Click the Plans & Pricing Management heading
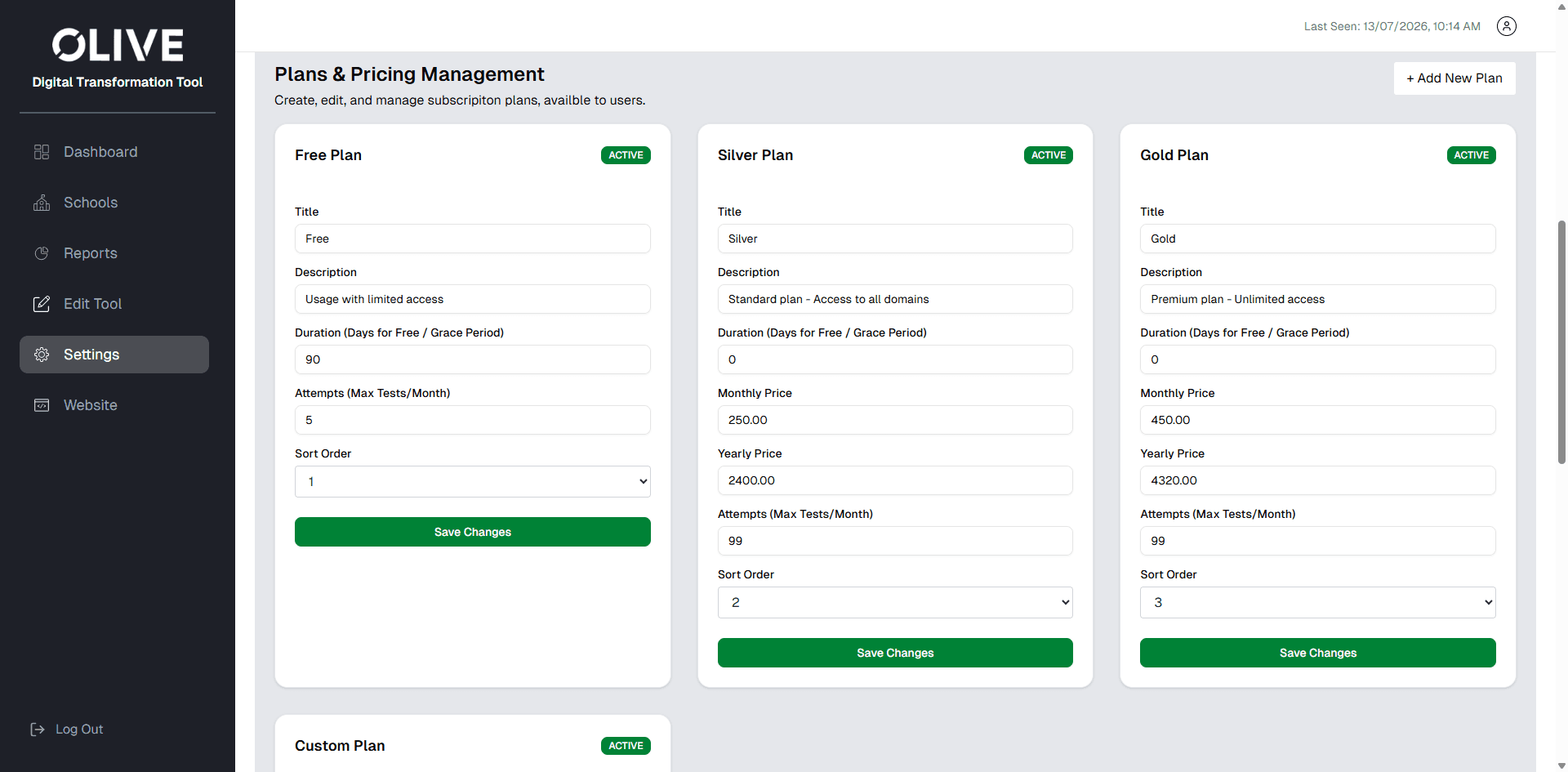The image size is (1568, 772). 409,74
